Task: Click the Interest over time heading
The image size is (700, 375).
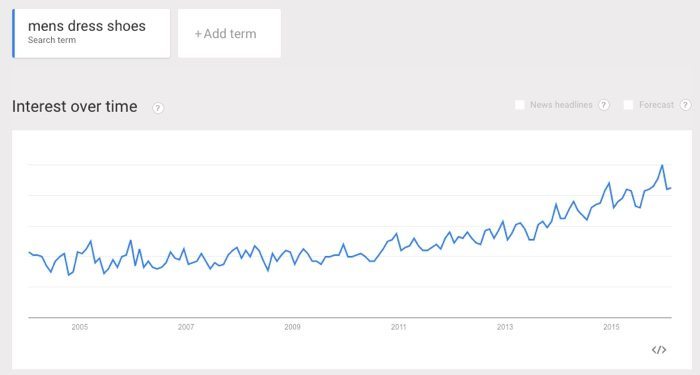Action: coord(75,107)
